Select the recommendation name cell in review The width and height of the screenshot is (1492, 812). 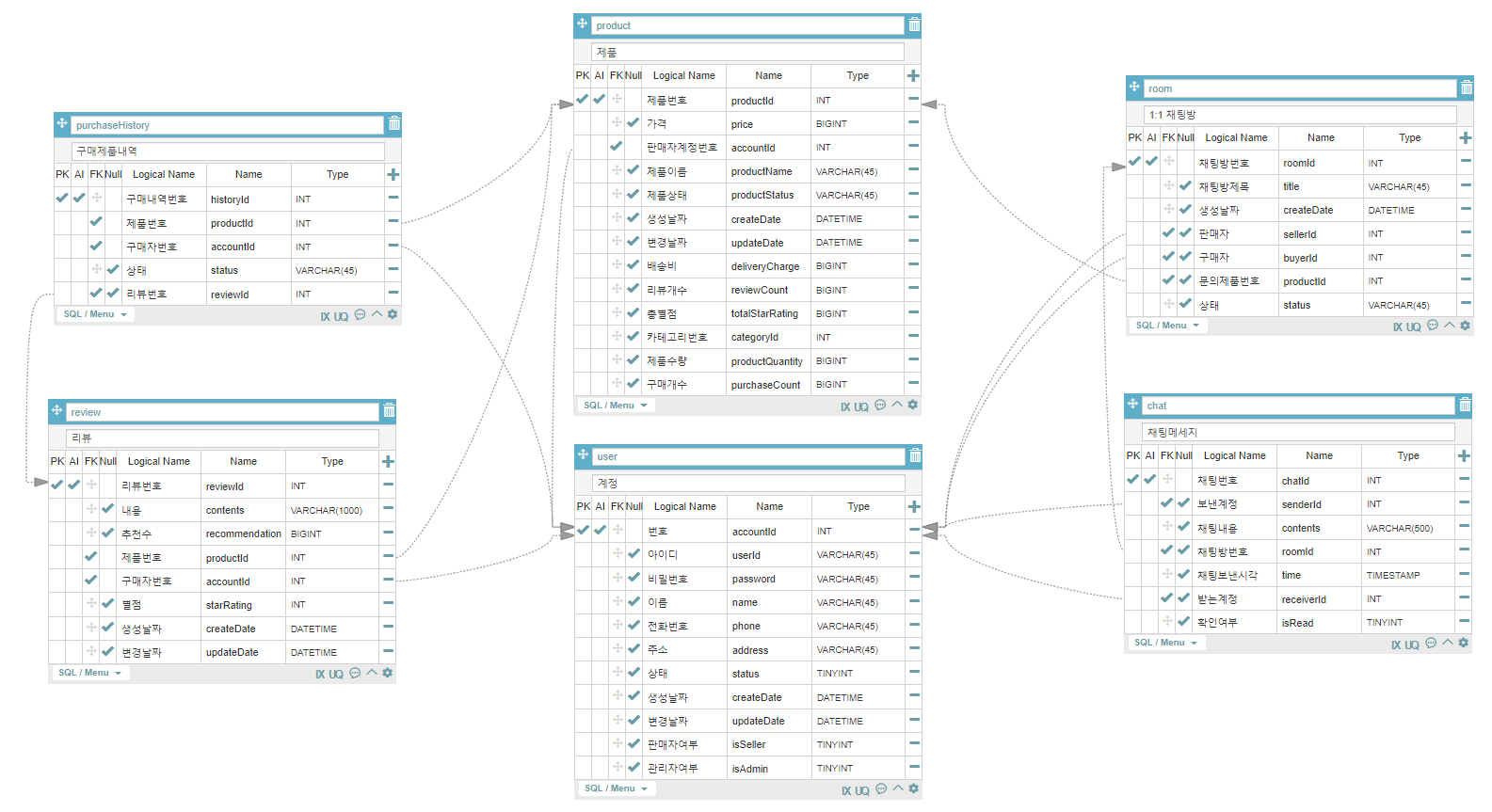(243, 533)
